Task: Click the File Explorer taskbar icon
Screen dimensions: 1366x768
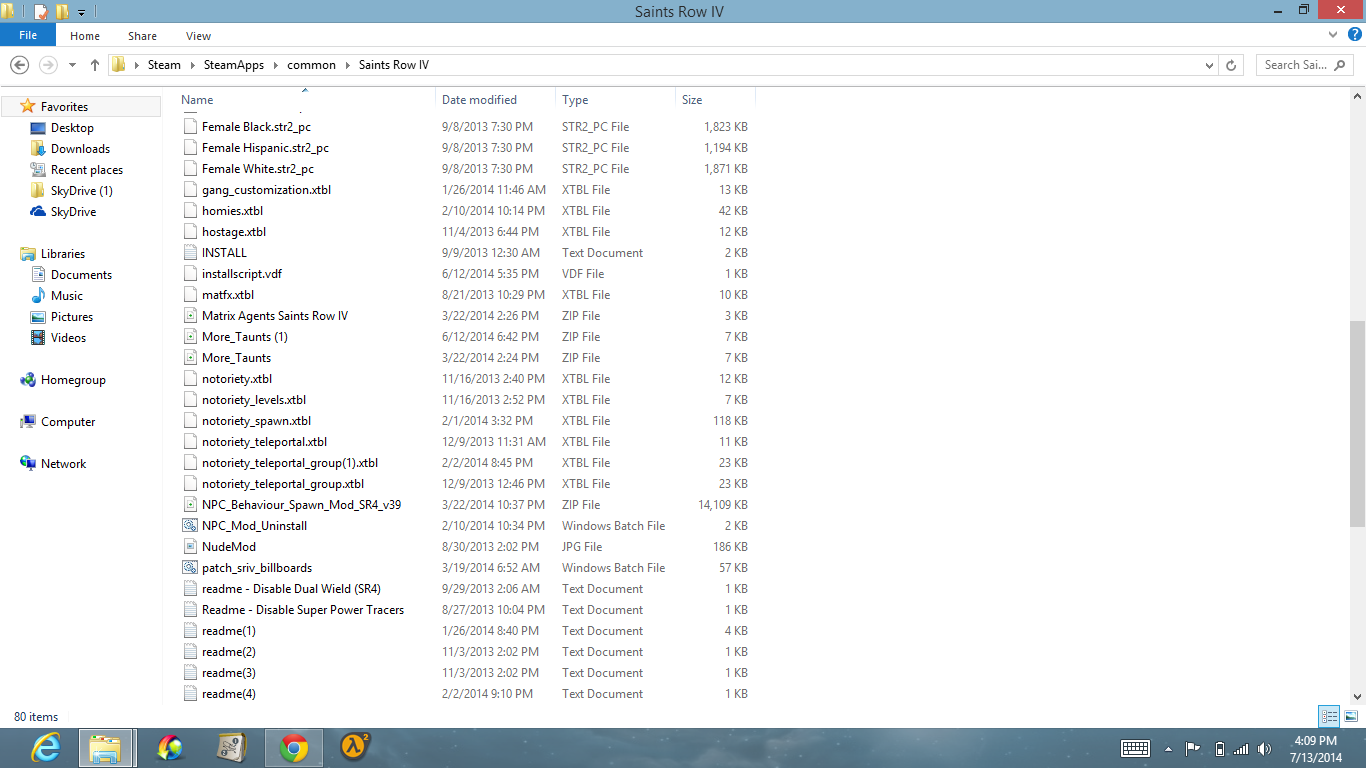Action: (x=106, y=748)
